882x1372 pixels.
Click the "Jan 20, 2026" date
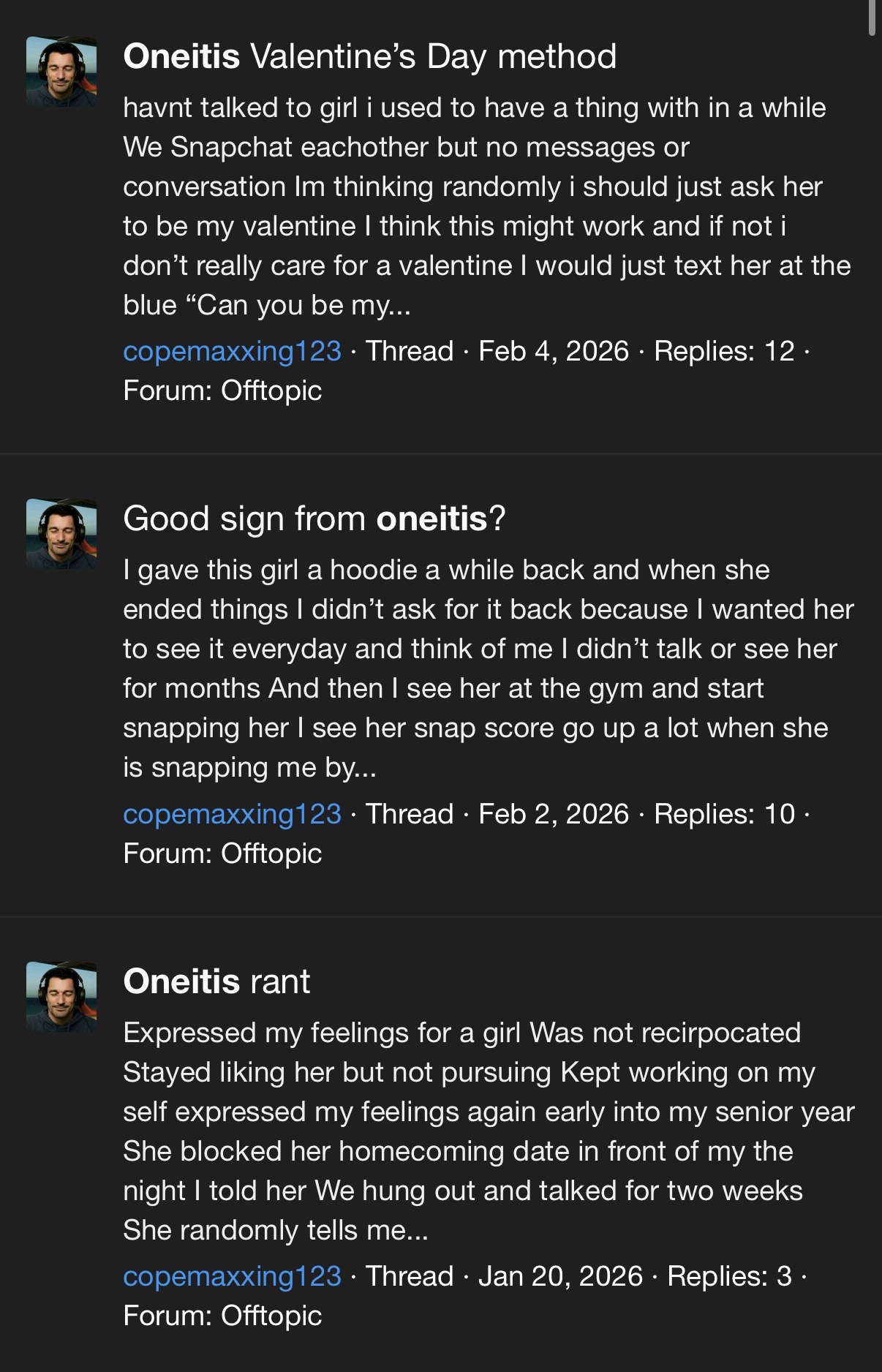coord(560,1276)
